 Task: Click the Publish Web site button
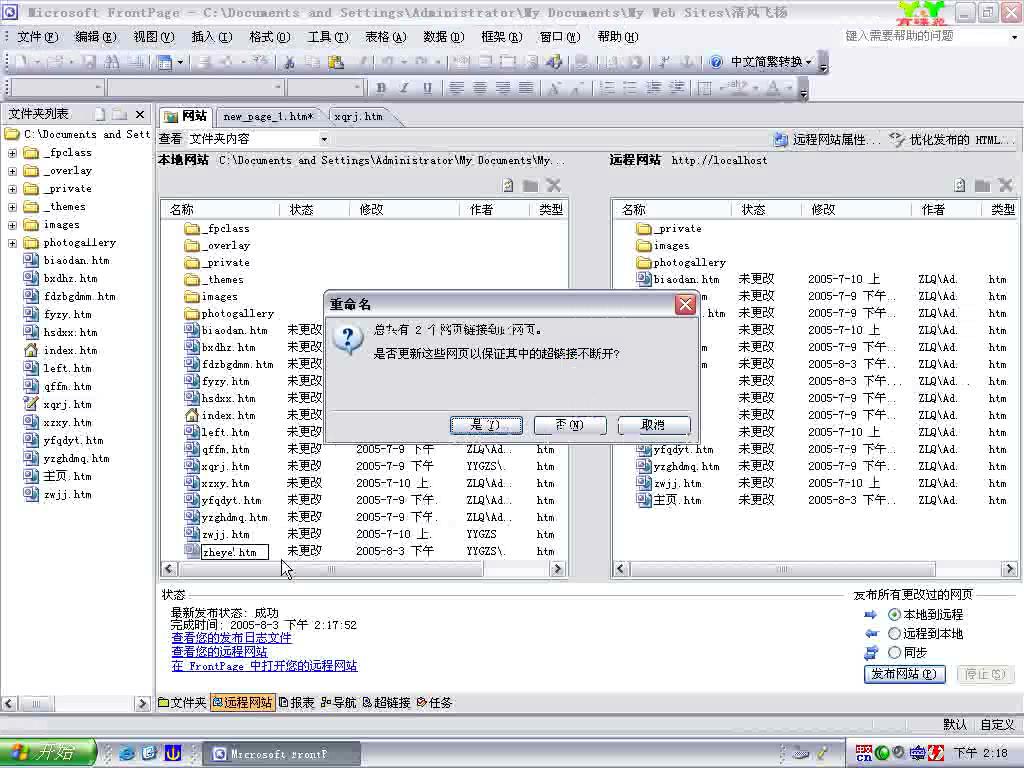click(904, 674)
